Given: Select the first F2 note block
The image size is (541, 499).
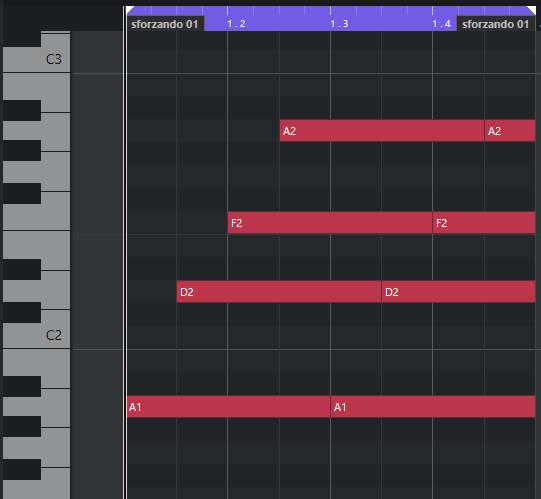Looking at the screenshot, I should [330, 223].
